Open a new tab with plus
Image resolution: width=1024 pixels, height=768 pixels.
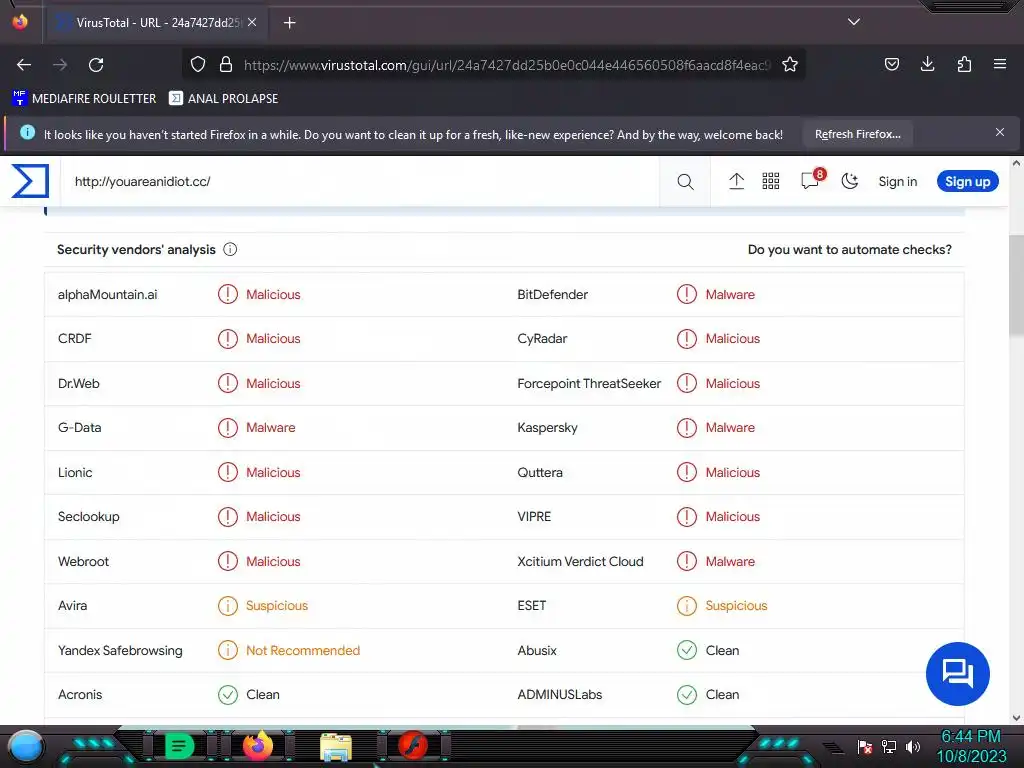pyautogui.click(x=290, y=23)
